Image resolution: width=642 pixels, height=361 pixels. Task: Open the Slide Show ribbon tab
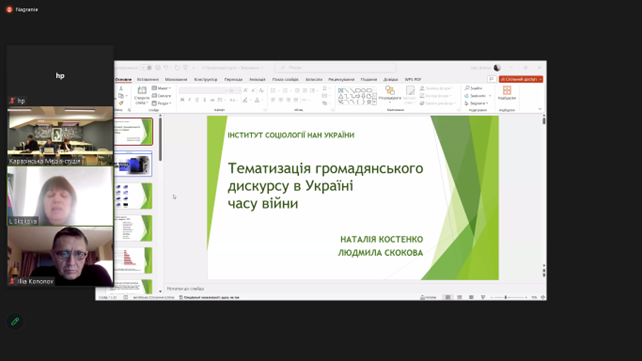tap(285, 79)
